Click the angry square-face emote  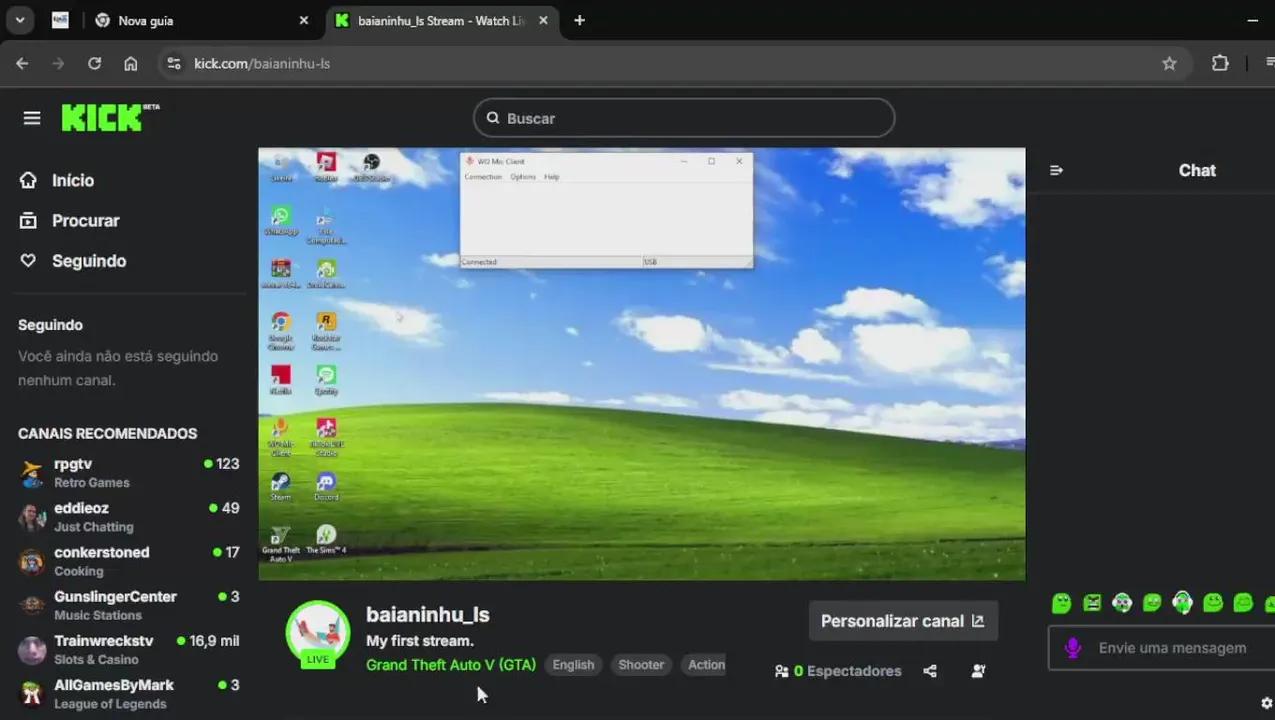coord(1092,603)
